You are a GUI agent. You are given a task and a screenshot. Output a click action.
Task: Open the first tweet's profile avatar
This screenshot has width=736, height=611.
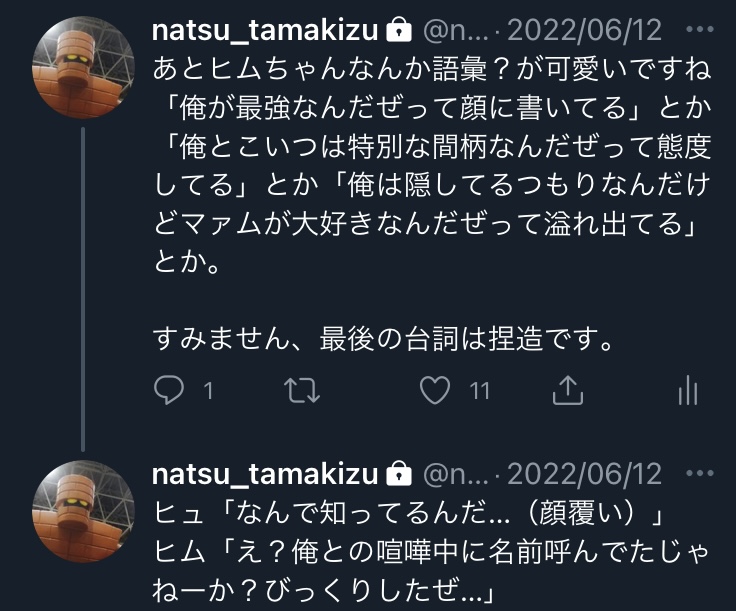coord(80,66)
